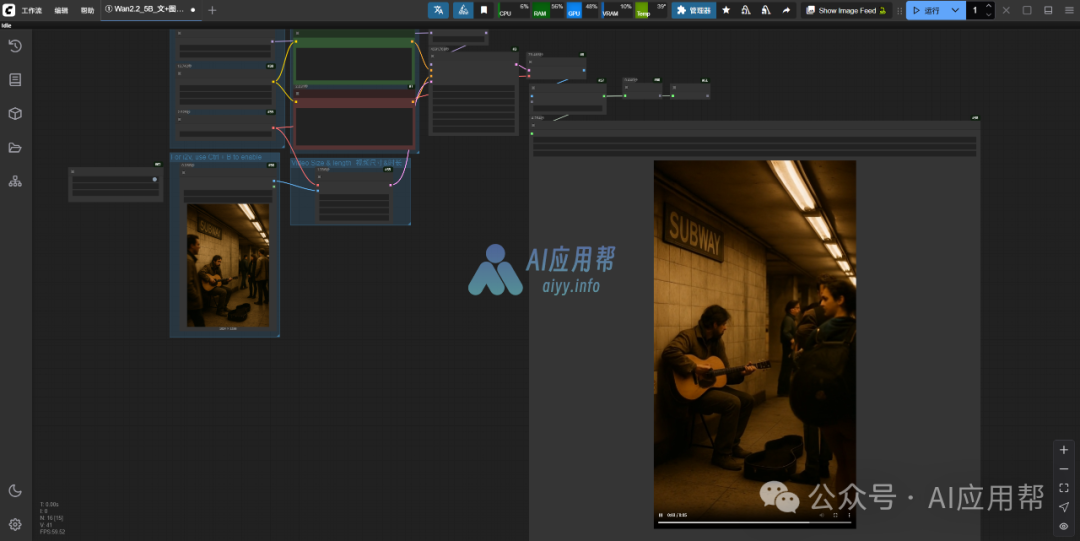Click the GPU usage monitor
Screen dimensions: 1080x541
tap(582, 10)
